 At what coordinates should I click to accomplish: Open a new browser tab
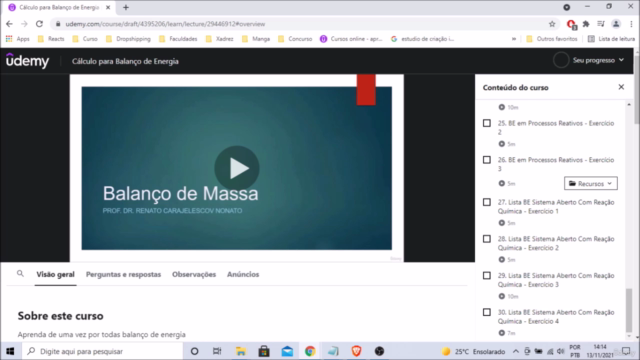click(x=126, y=7)
